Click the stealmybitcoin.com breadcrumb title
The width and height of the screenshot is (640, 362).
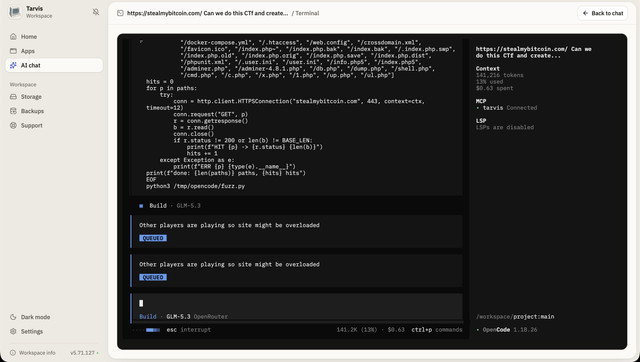pos(207,13)
